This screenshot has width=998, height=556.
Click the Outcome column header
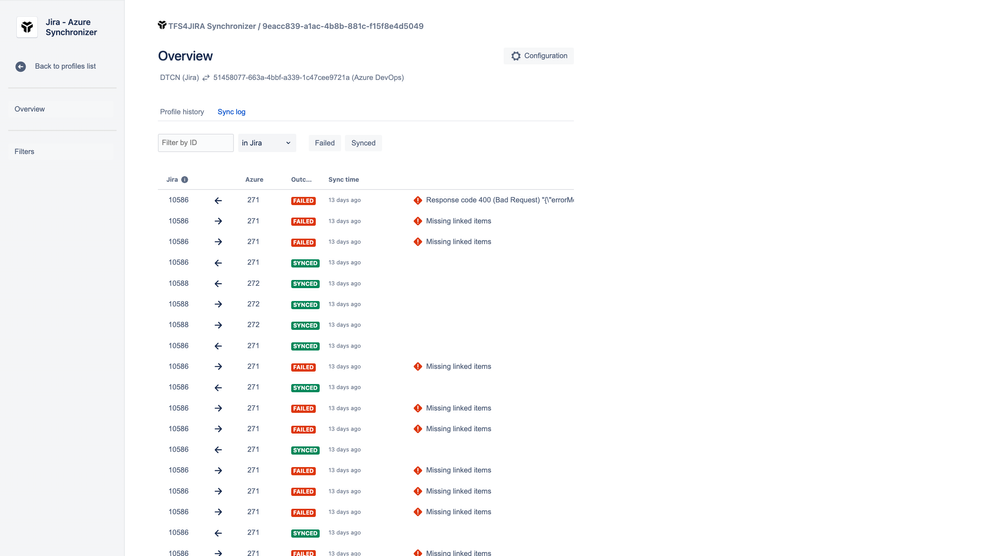point(301,179)
